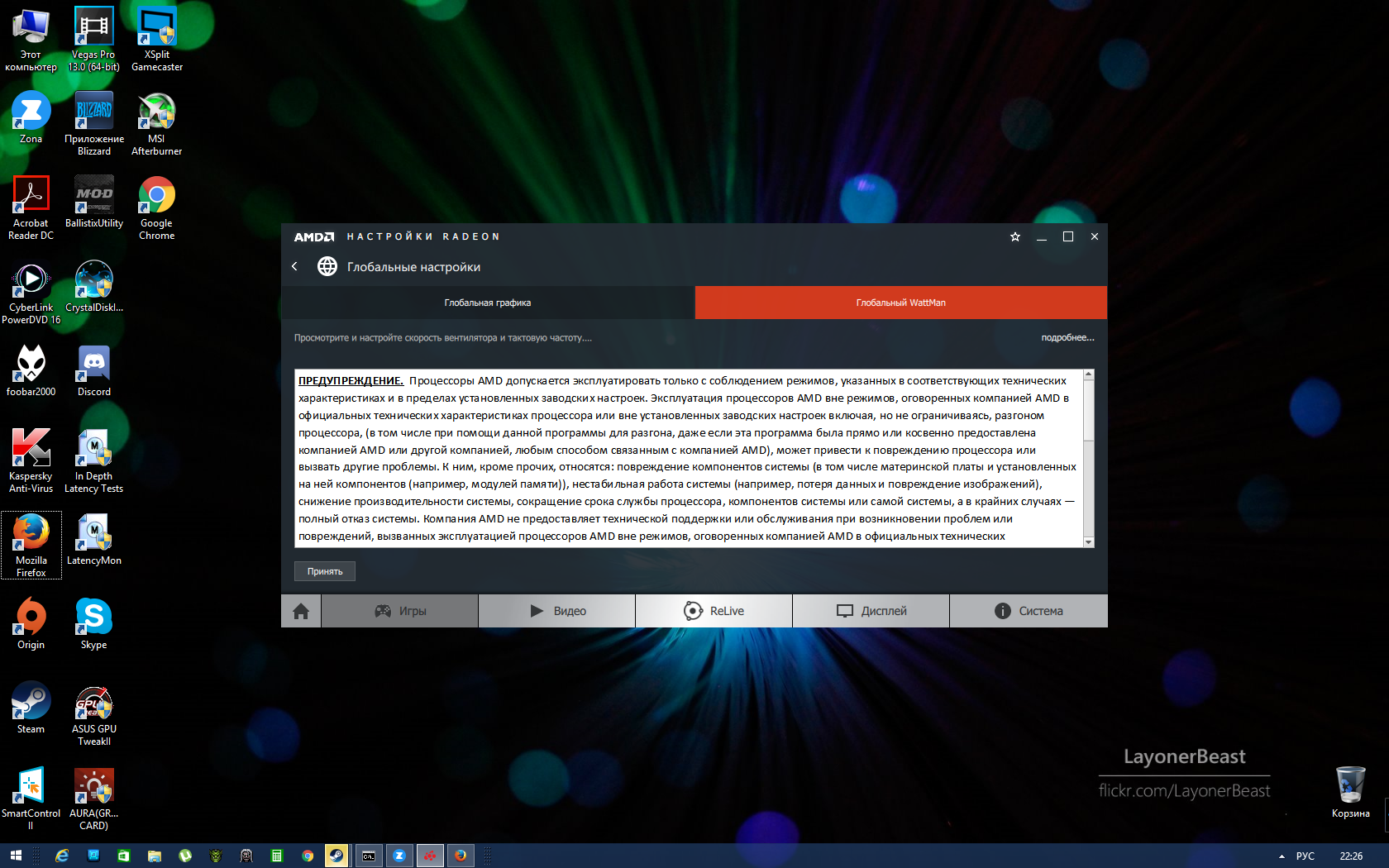Open the Система section
This screenshot has height=868, width=1389.
pyautogui.click(x=1029, y=611)
